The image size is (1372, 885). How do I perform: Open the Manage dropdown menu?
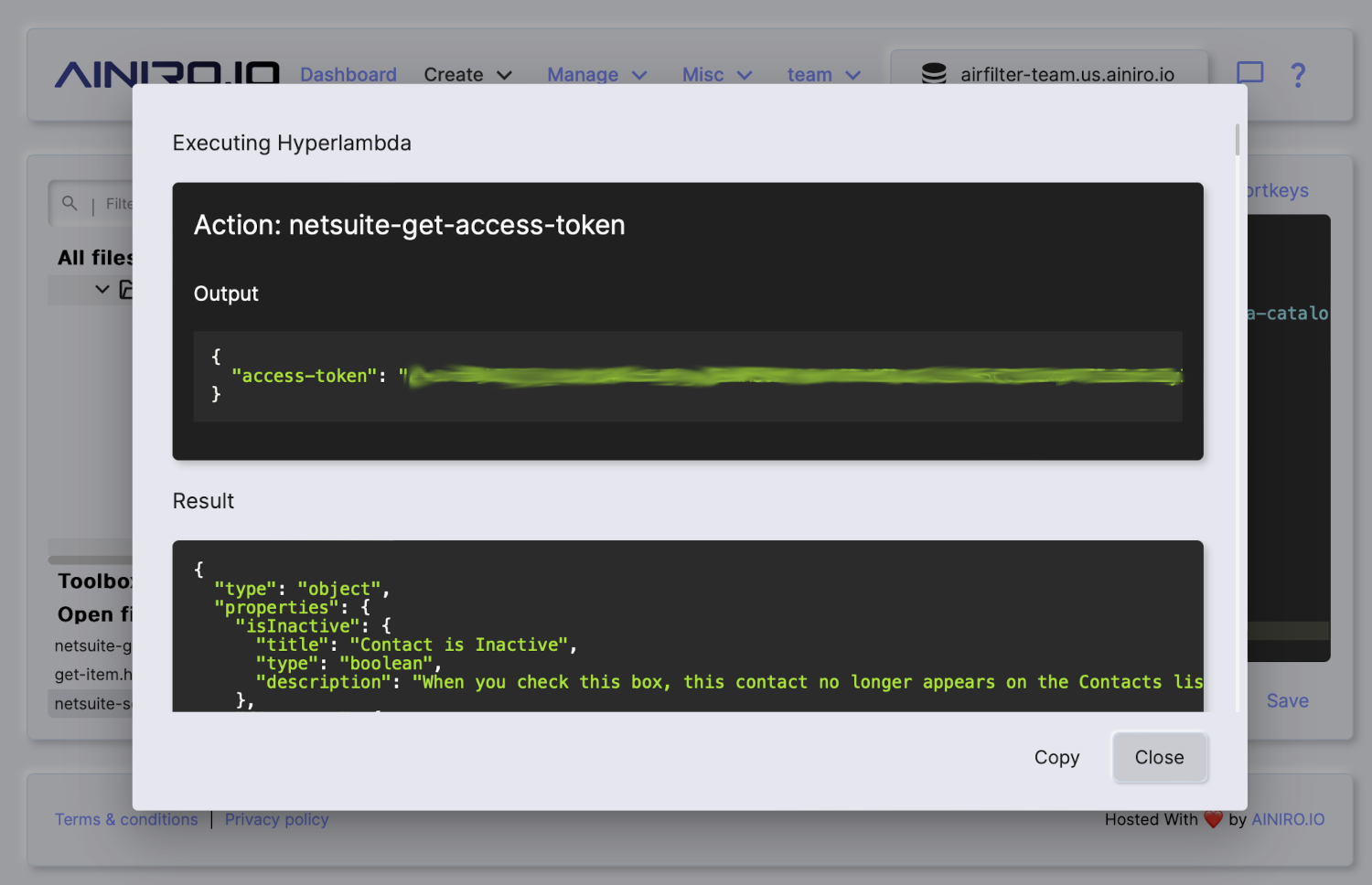tap(596, 74)
